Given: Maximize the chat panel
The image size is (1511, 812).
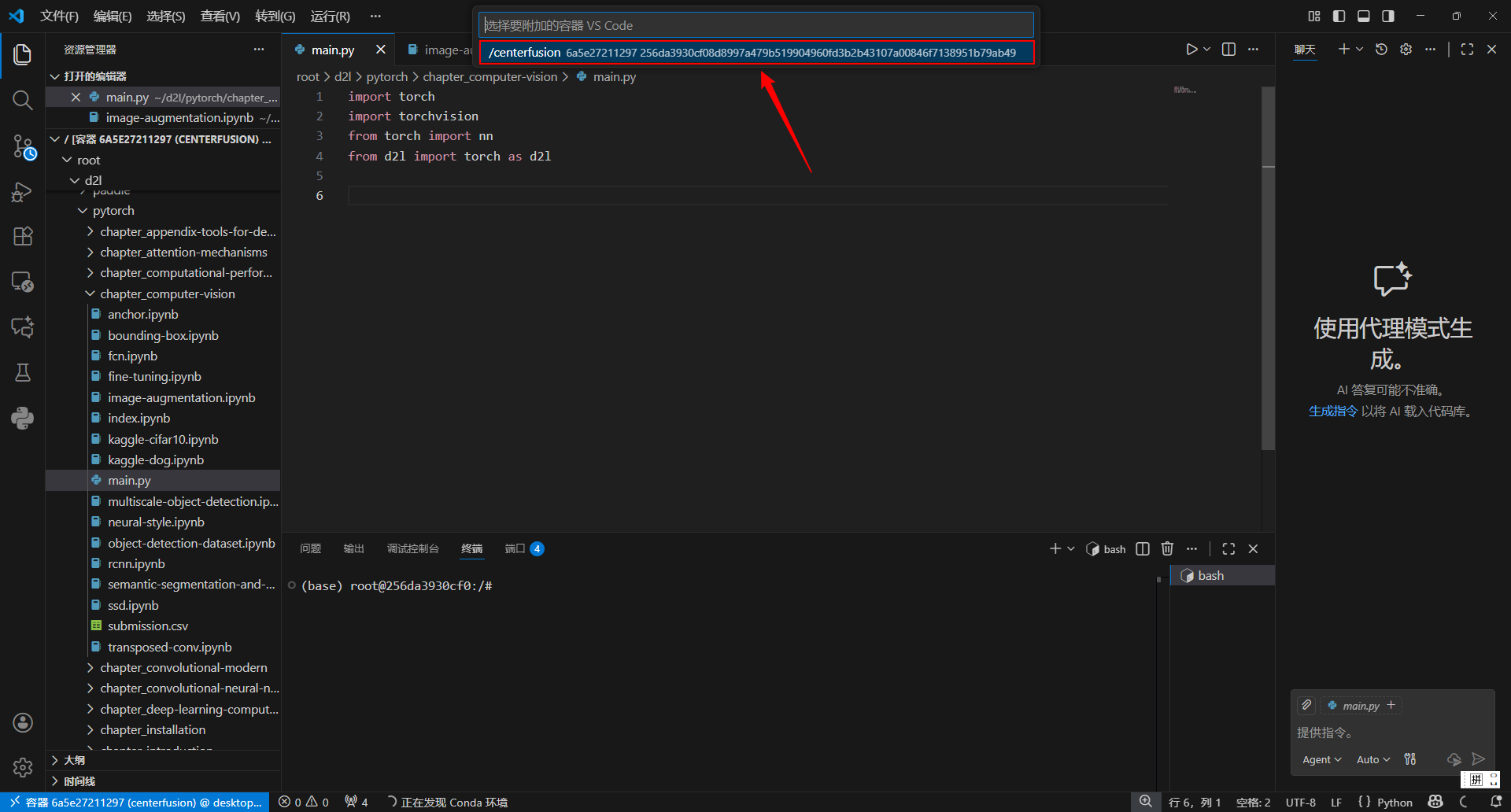Looking at the screenshot, I should tap(1467, 50).
